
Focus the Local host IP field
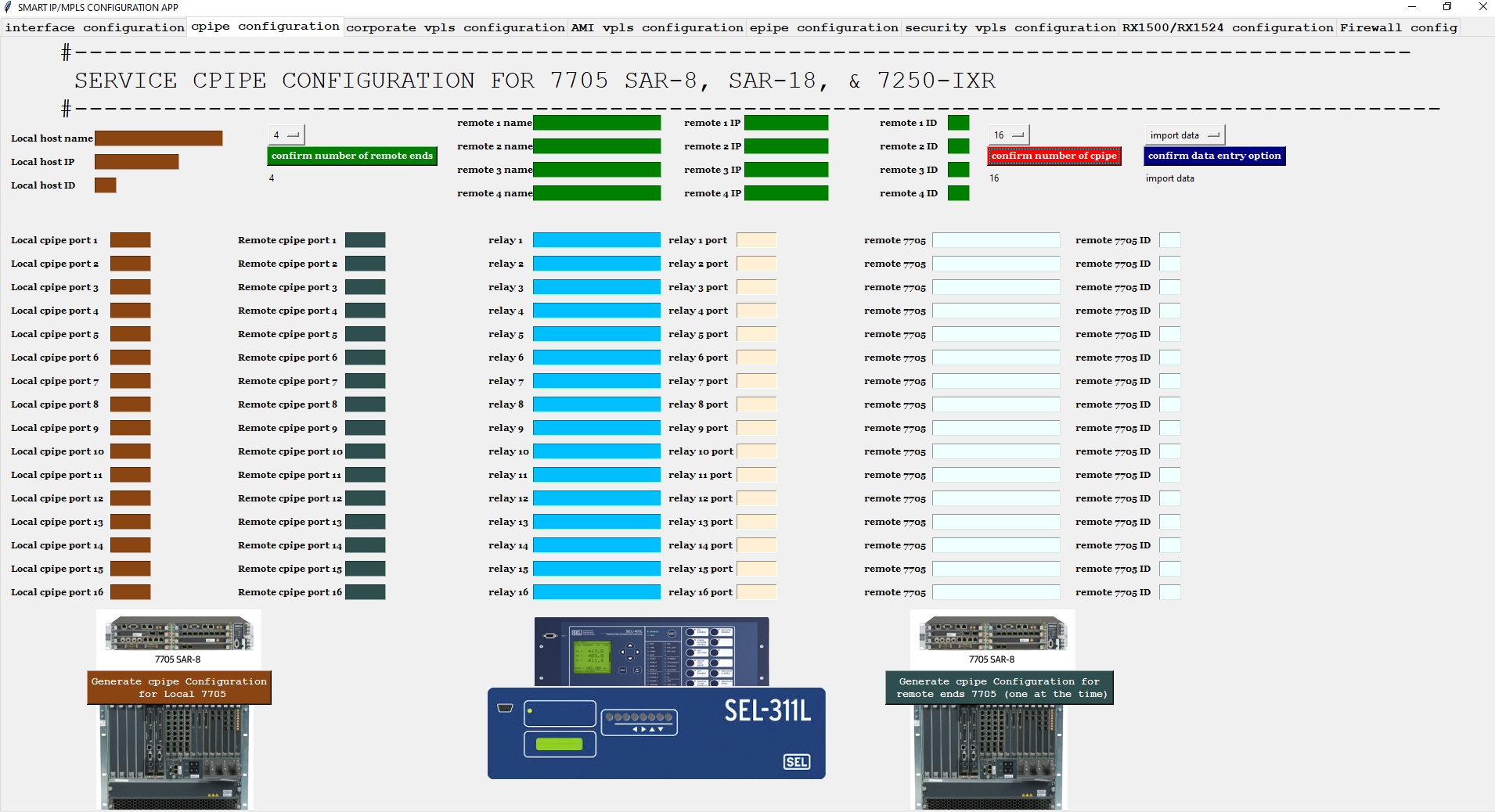click(137, 162)
